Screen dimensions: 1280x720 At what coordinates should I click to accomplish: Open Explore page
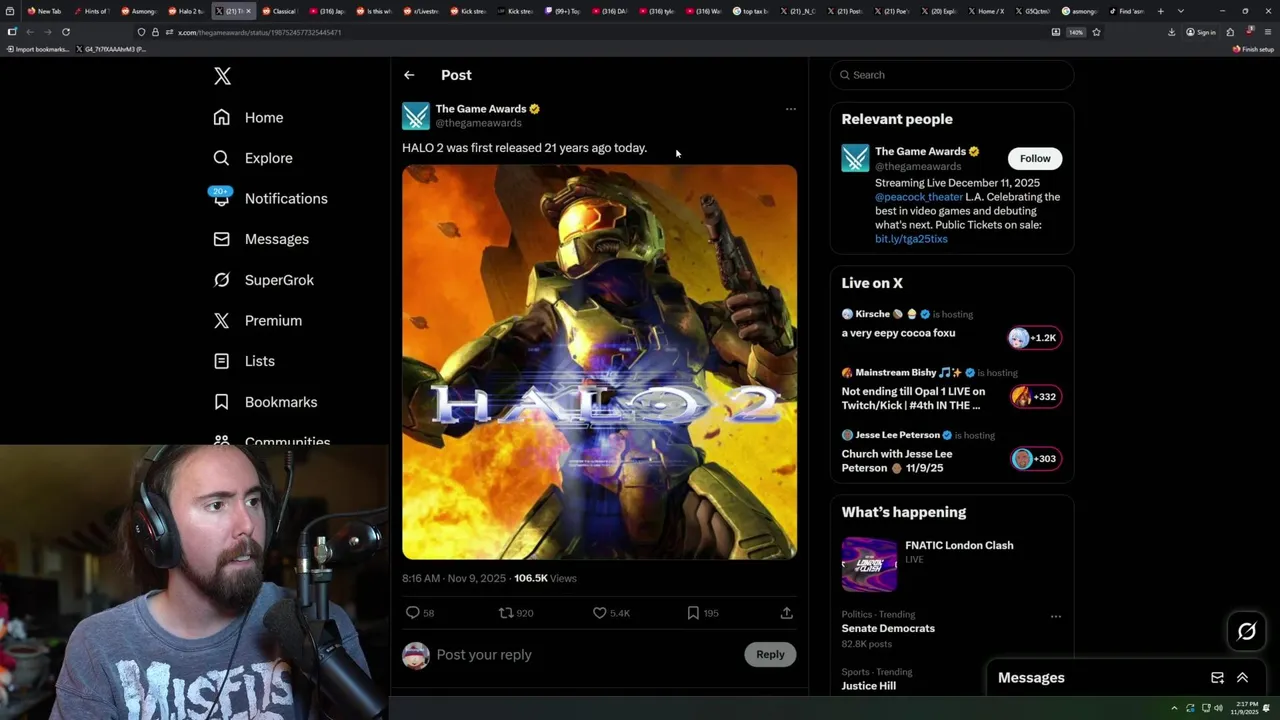[x=253, y=158]
